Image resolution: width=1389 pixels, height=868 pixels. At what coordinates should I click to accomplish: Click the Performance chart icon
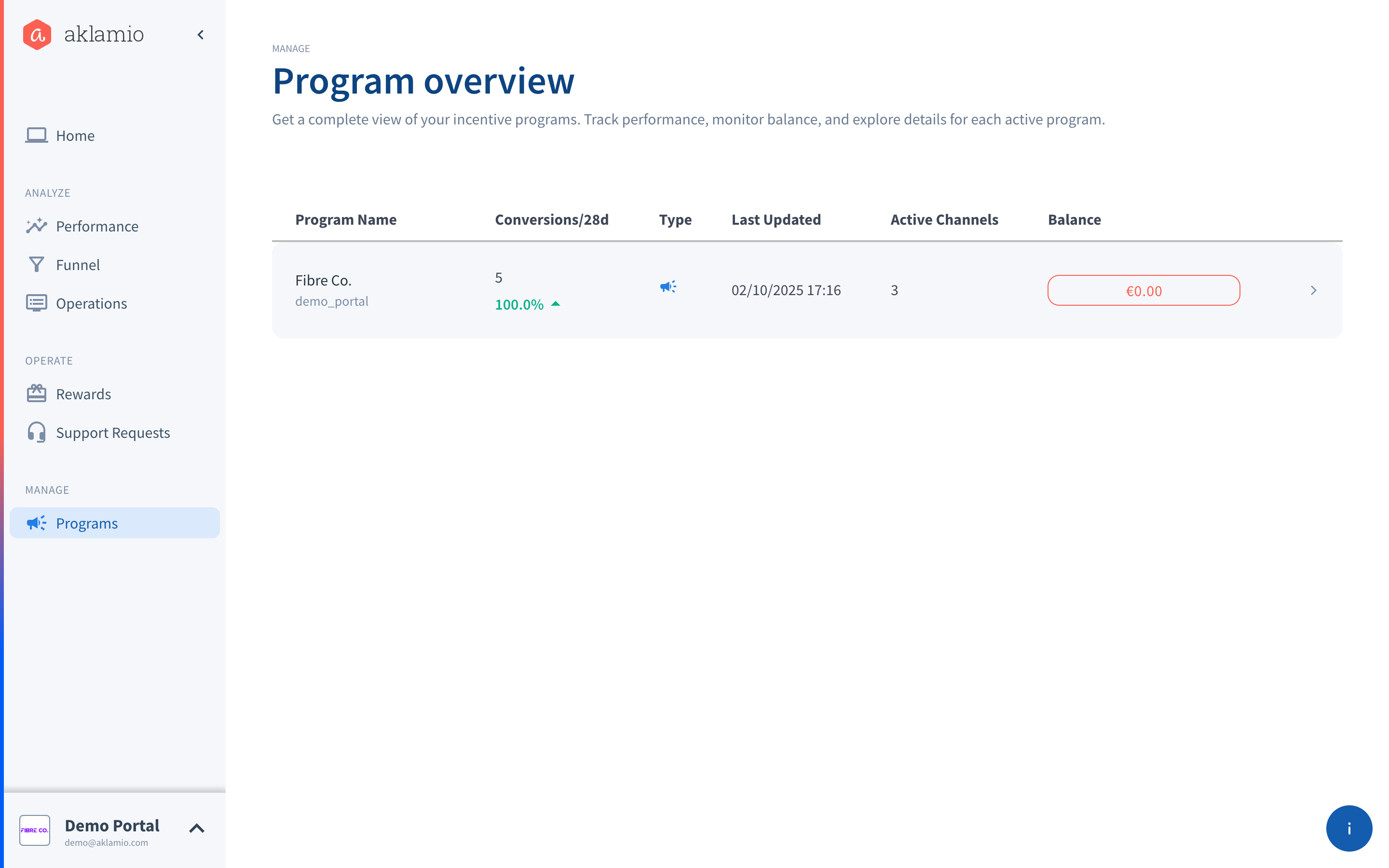[x=36, y=226]
